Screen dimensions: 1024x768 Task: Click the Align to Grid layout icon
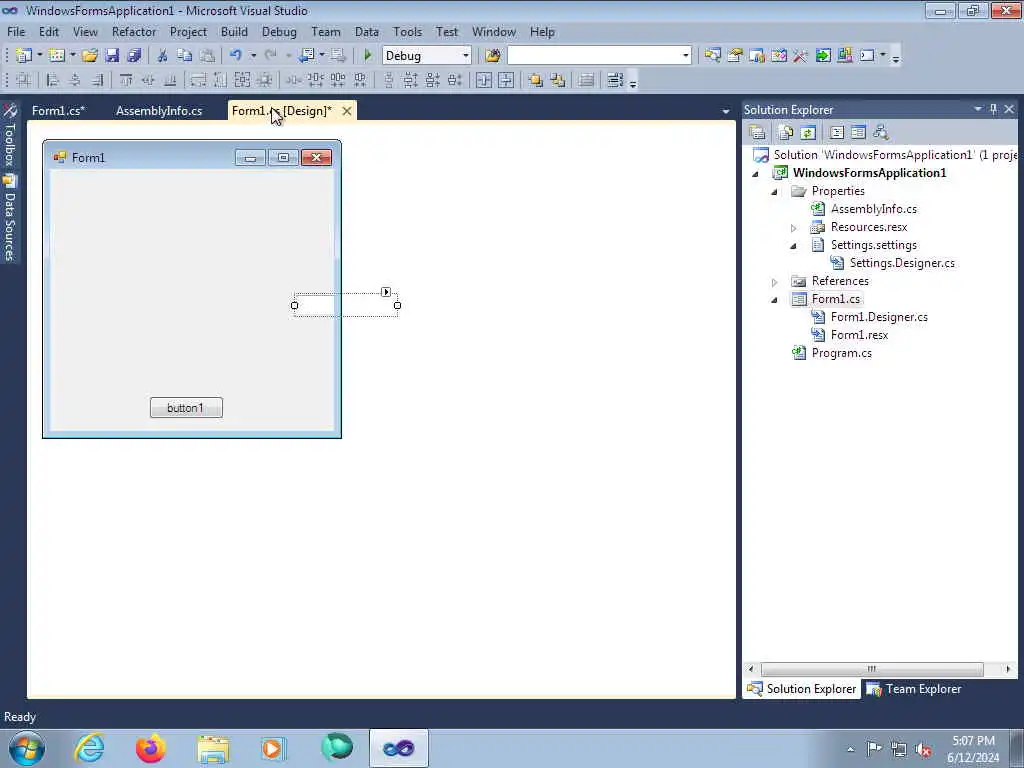coord(24,80)
